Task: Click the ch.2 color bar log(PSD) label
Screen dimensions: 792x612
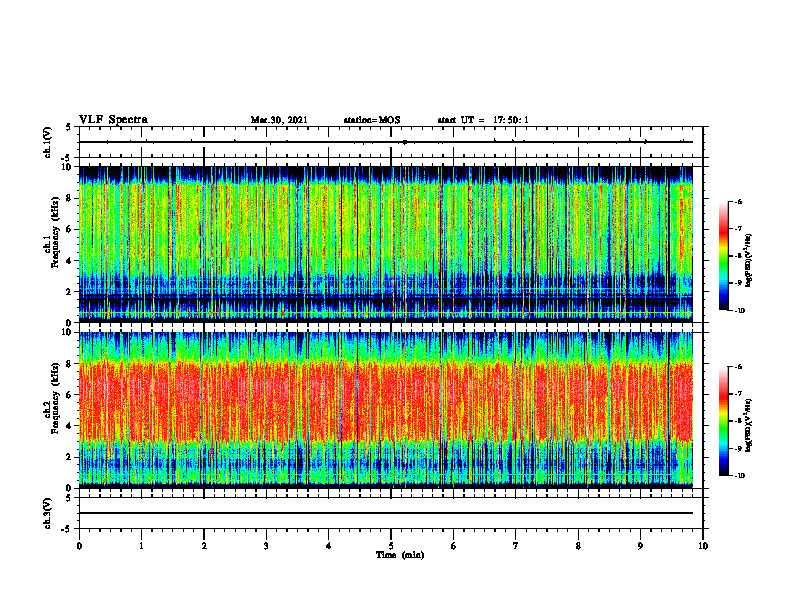Action: pyautogui.click(x=749, y=425)
